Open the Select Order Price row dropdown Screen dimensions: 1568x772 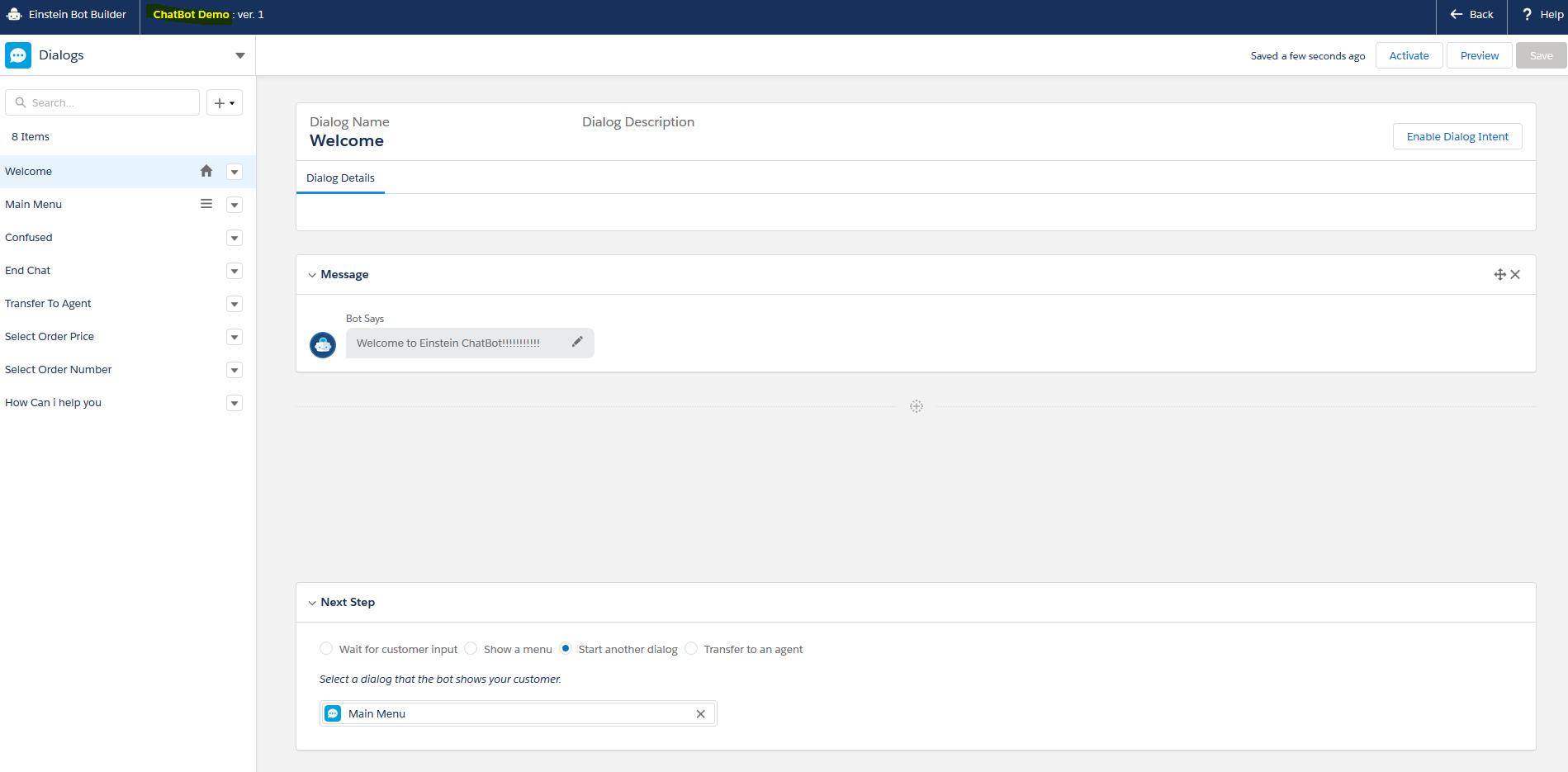pyautogui.click(x=234, y=337)
